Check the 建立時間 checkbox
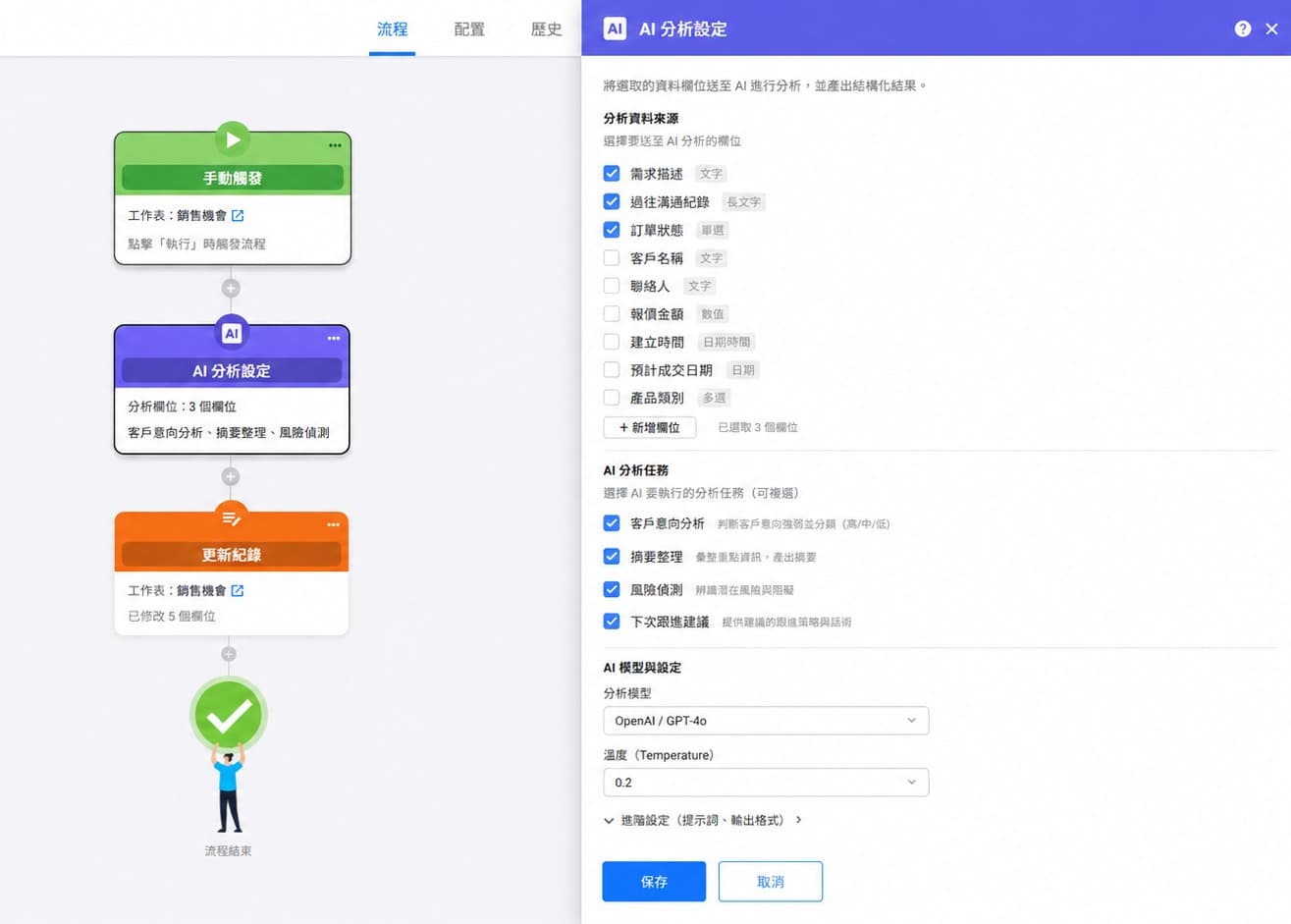Screen dimensions: 1291x924 612,342
